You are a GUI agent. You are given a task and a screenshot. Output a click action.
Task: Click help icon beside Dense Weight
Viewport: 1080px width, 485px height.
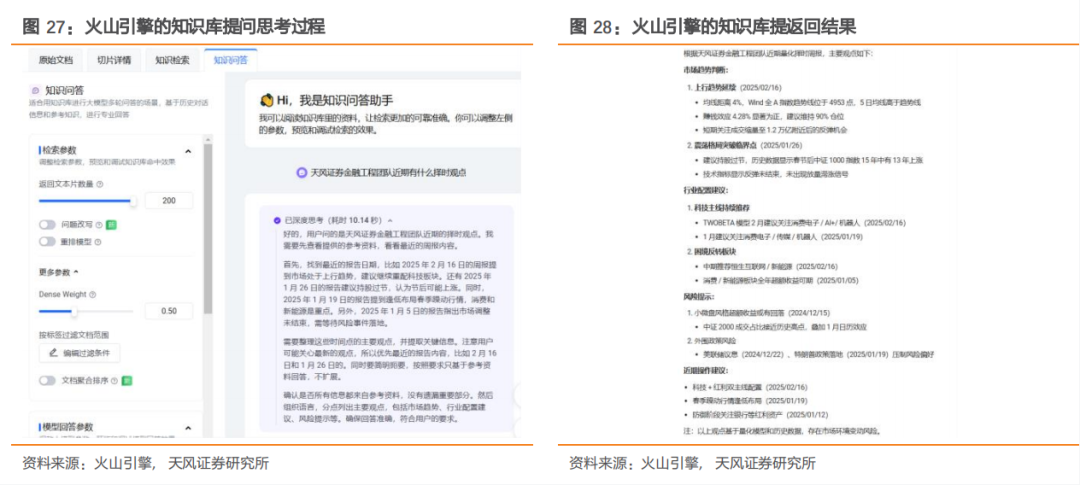[x=93, y=294]
